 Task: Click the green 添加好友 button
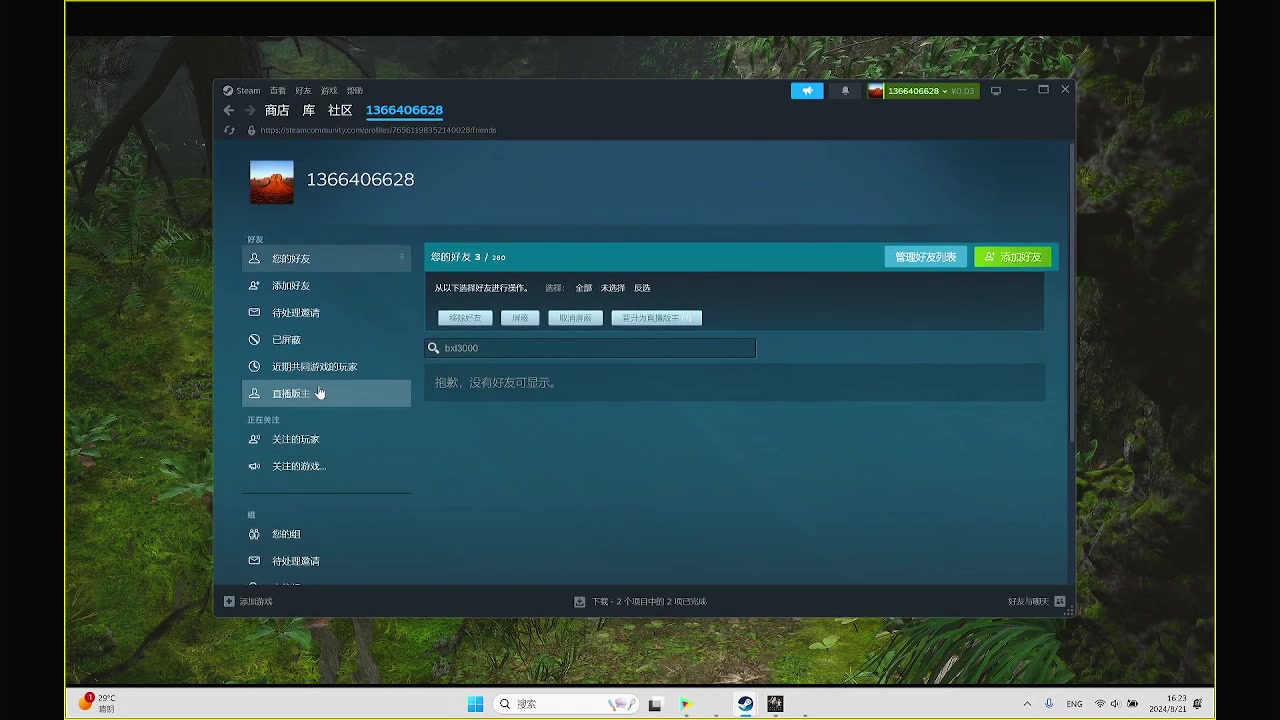(x=1012, y=257)
